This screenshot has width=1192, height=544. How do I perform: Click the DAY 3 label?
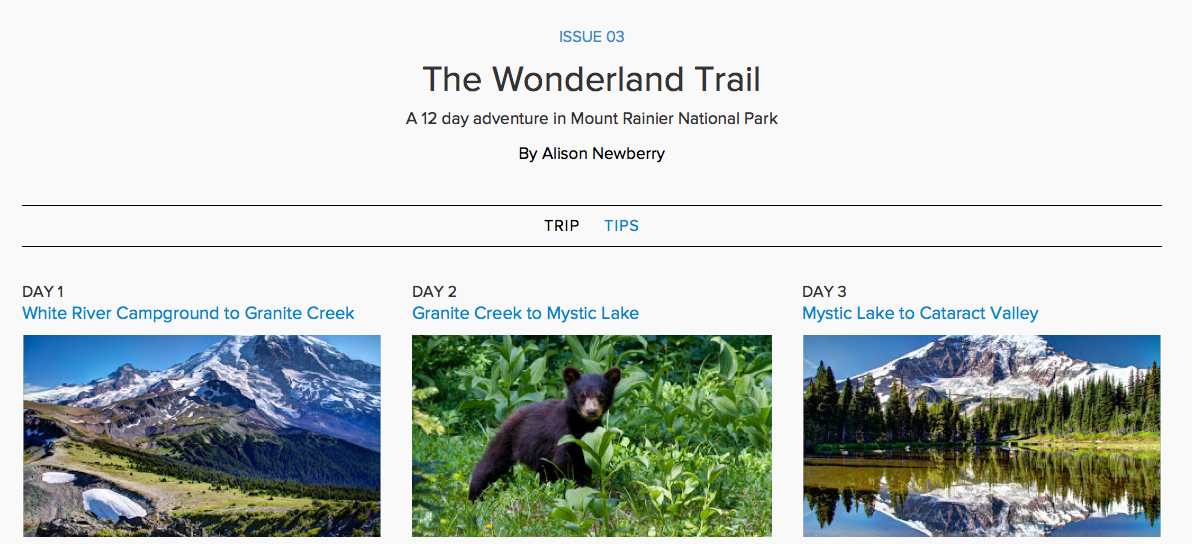824,292
